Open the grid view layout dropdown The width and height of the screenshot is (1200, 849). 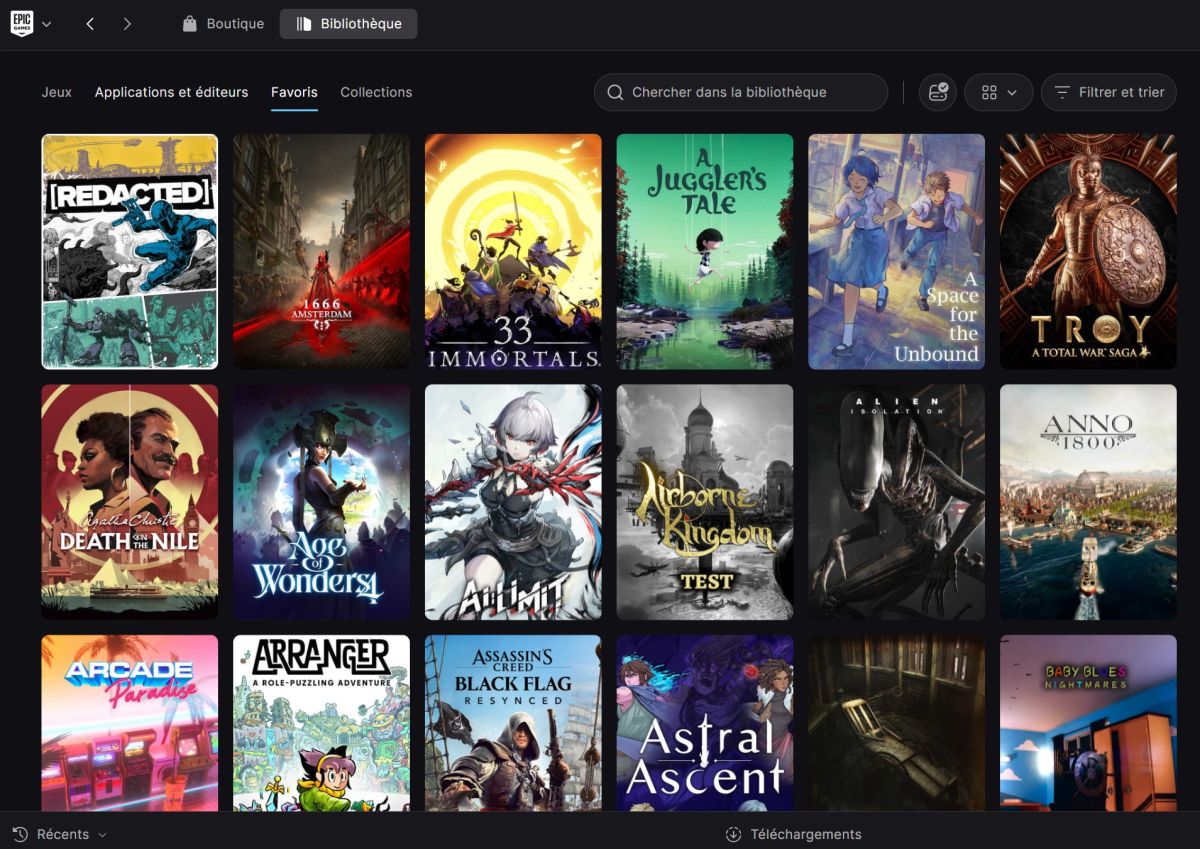pyautogui.click(x=998, y=92)
